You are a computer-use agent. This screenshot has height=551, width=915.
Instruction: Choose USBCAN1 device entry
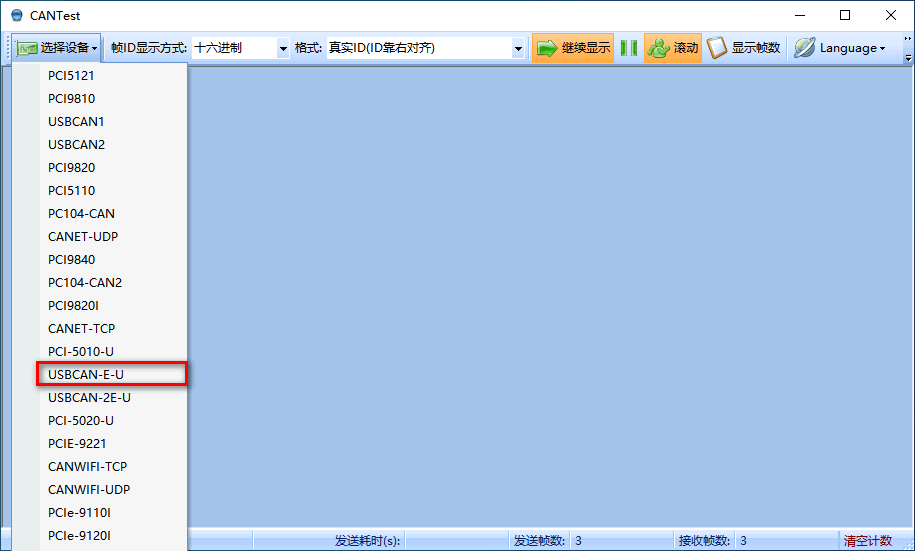tap(76, 121)
